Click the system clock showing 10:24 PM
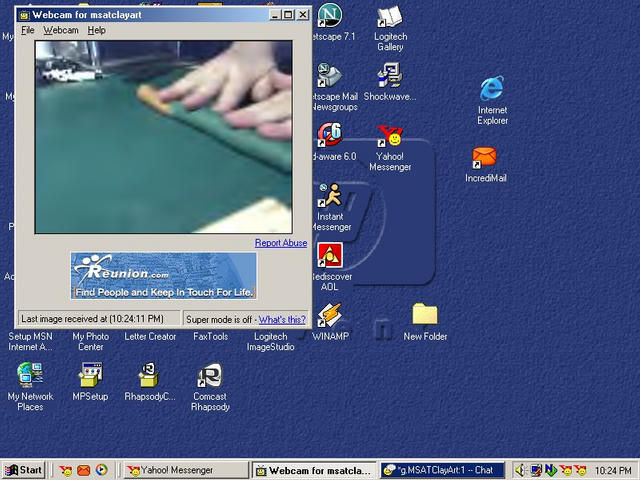 [613, 471]
